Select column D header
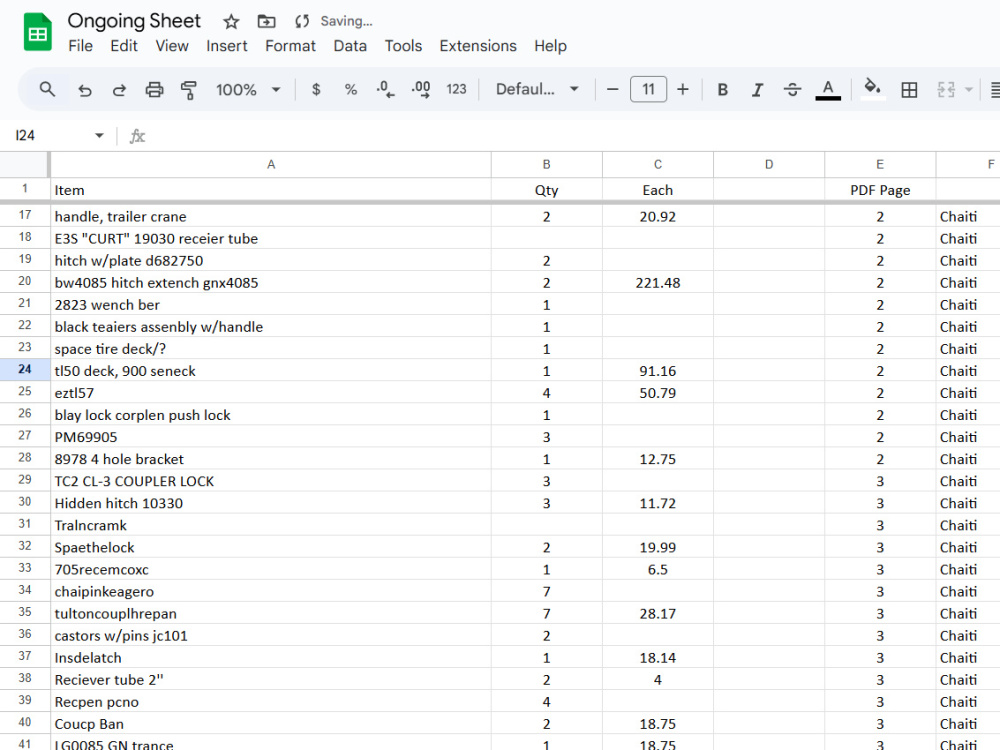Image resolution: width=1000 pixels, height=750 pixels. pos(769,165)
